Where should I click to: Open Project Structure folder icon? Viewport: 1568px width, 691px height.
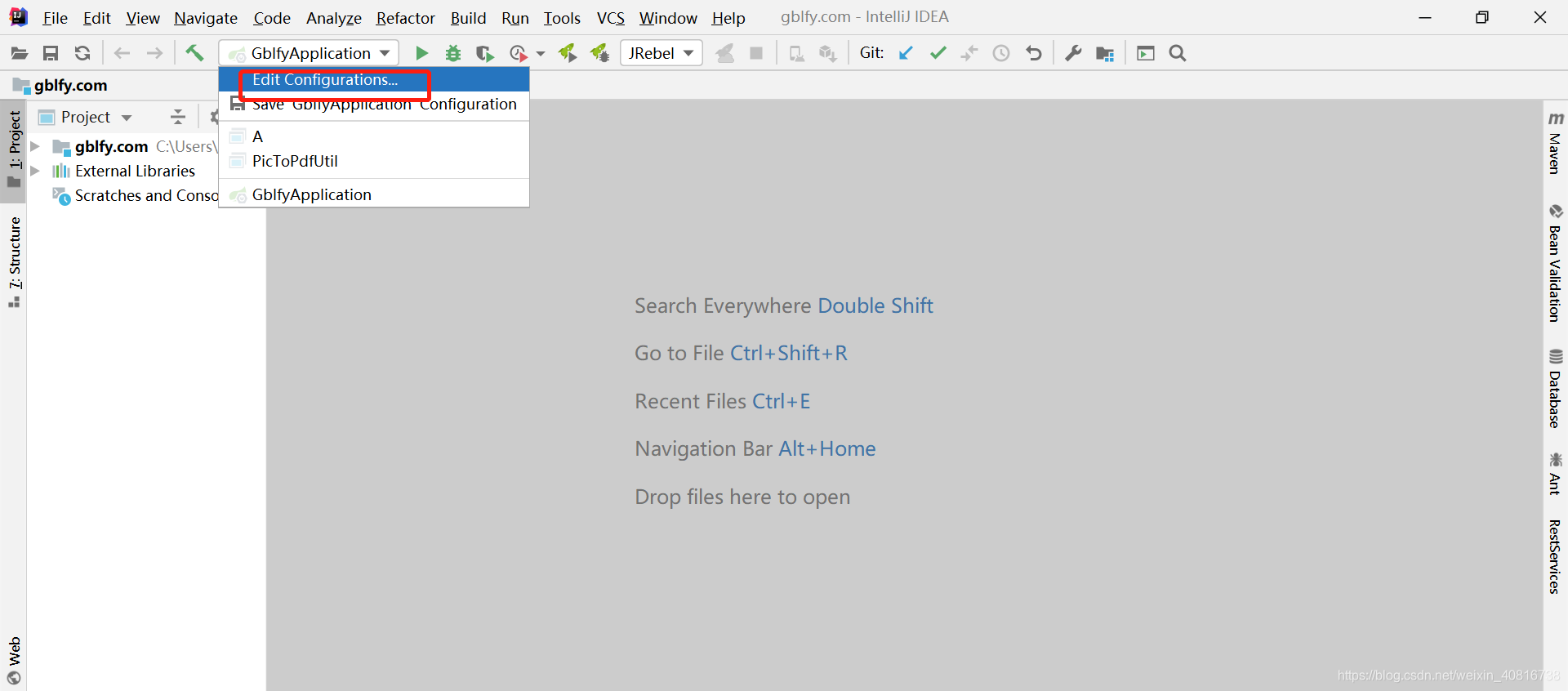tap(1105, 54)
